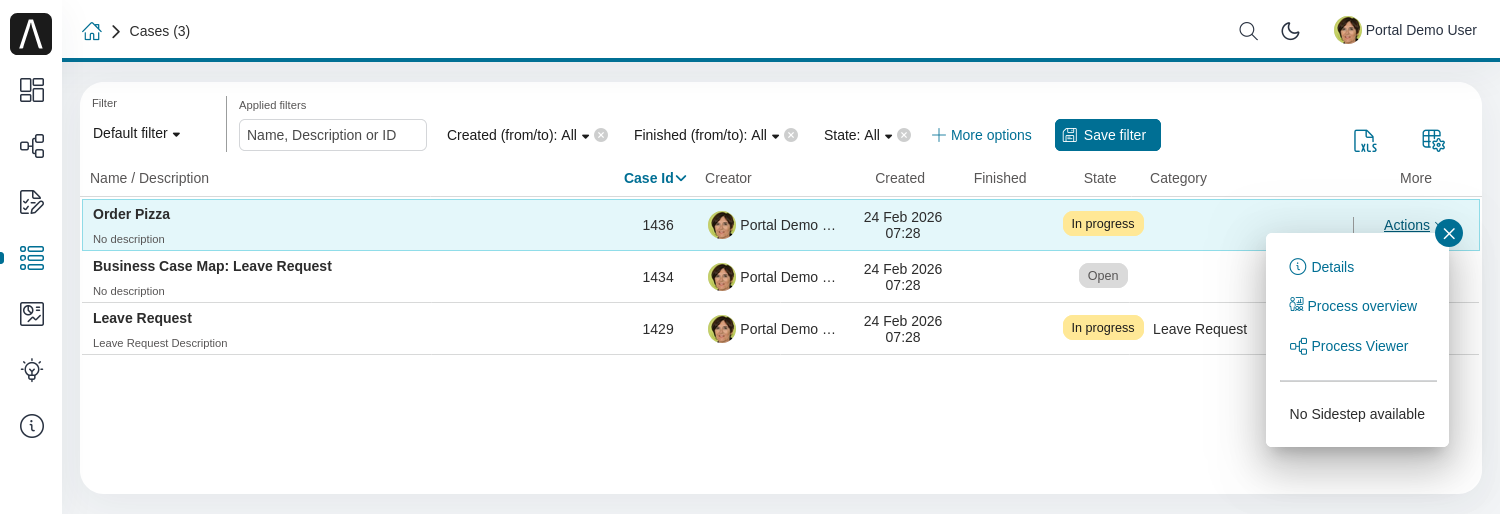
Task: Click Cases (3) breadcrumb
Action: [160, 31]
